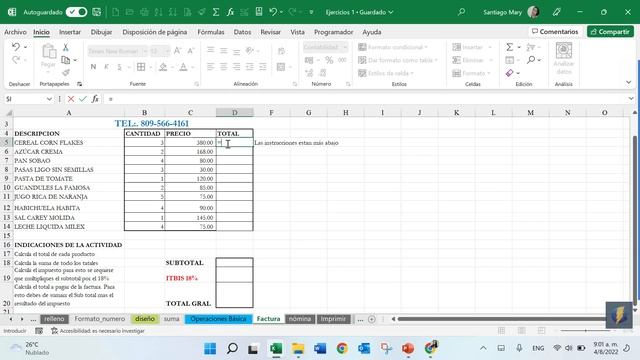Screen dimensions: 640x360
Task: Toggle bold N formatting
Action: click(93, 67)
